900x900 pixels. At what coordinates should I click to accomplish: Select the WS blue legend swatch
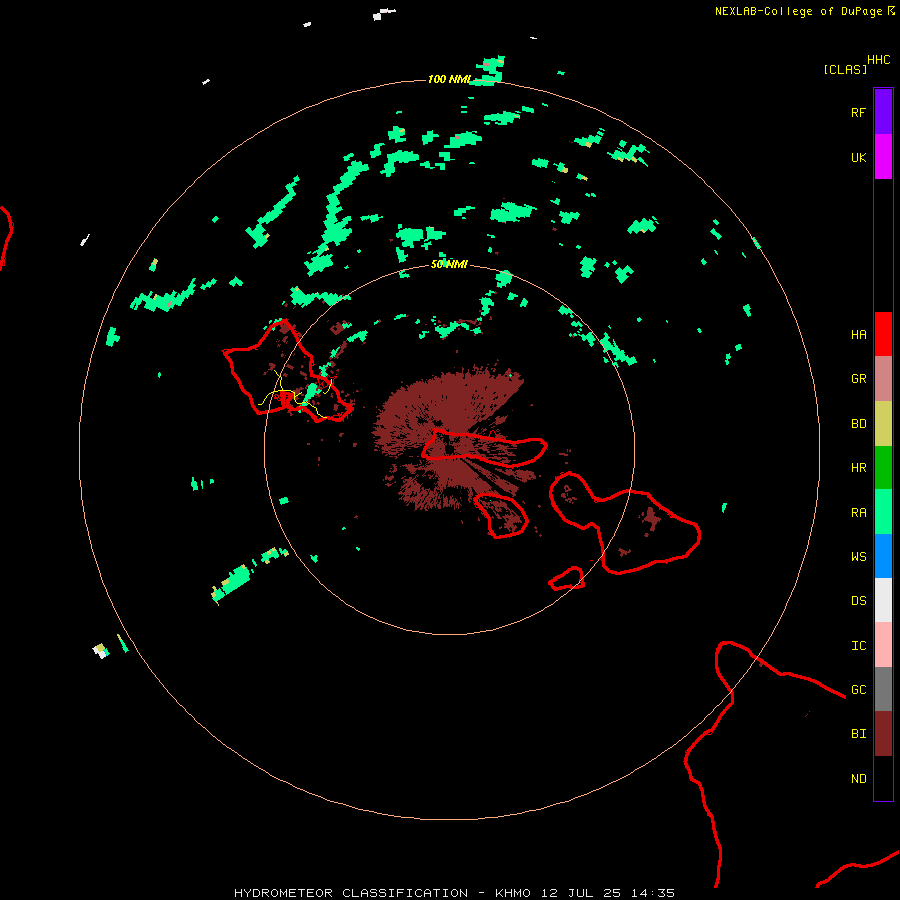[x=883, y=556]
